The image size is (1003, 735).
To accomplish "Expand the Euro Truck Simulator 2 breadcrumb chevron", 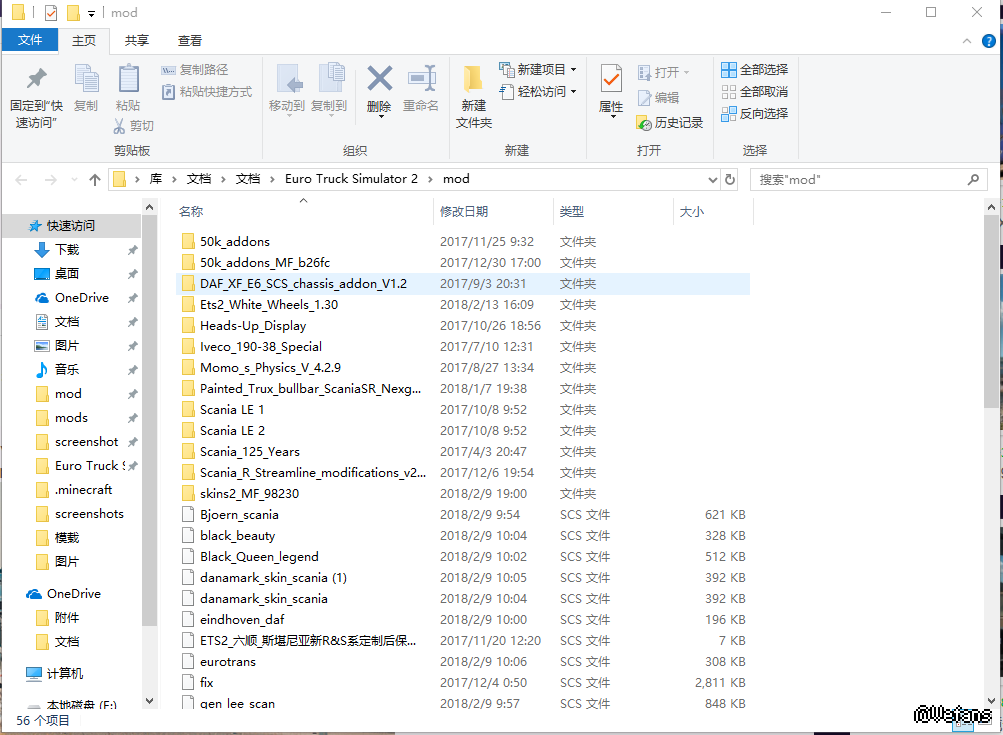I will pyautogui.click(x=430, y=180).
